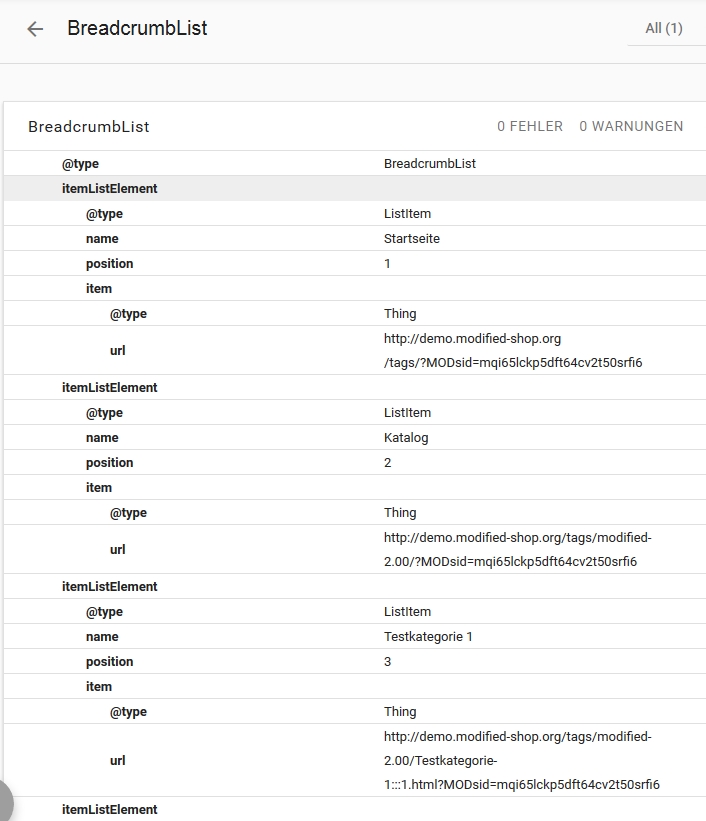Click the Katalog name value
Screen dimensions: 706x821
(x=405, y=437)
